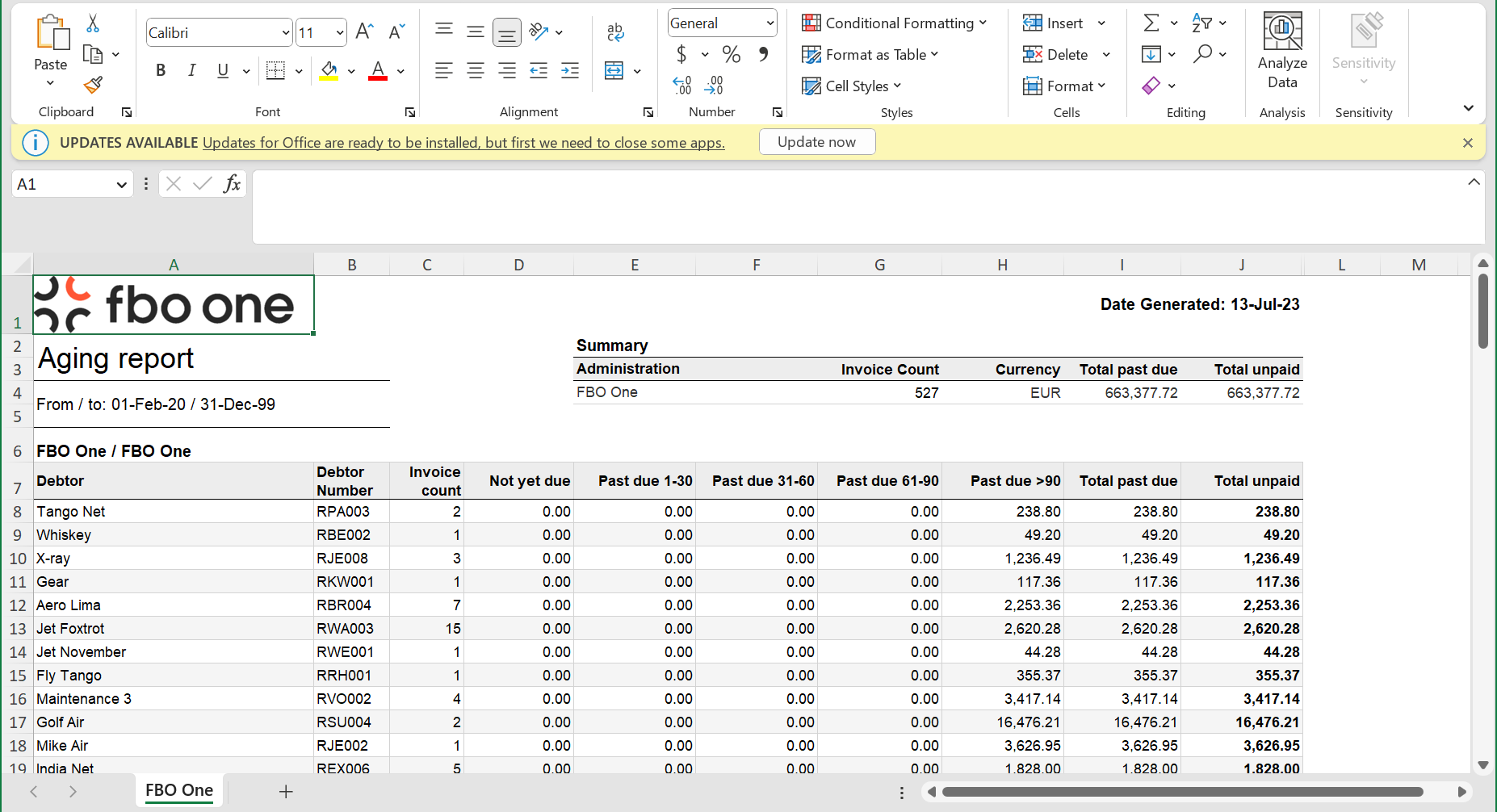Select Middle Align icon
The width and height of the screenshot is (1497, 812).
[476, 31]
